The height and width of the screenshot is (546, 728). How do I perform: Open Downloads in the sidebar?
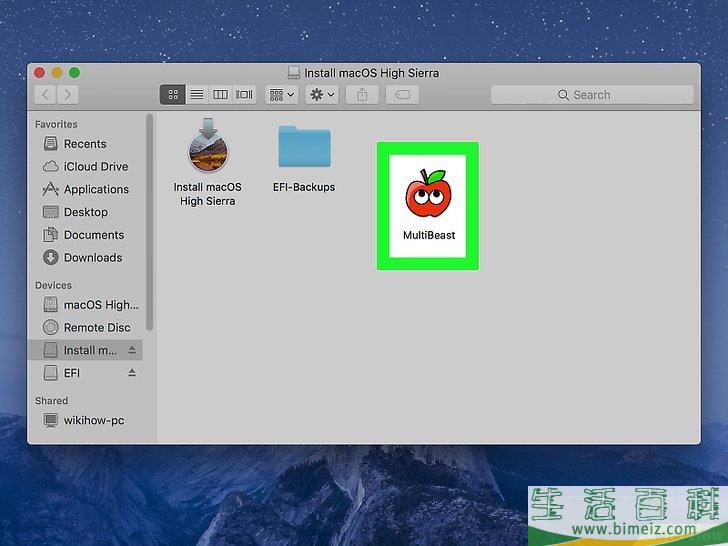[x=83, y=258]
